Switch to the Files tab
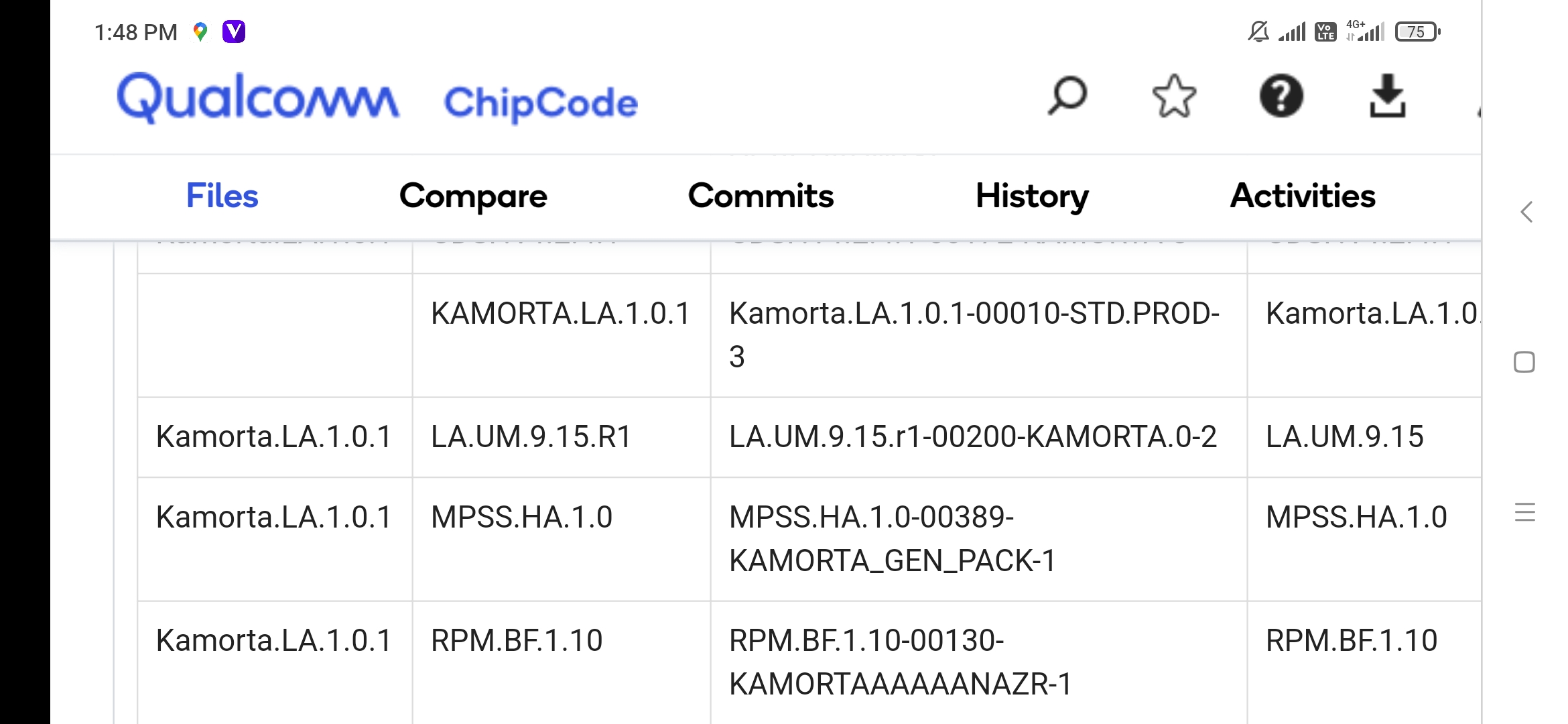This screenshot has height=724, width=1568. [x=222, y=196]
